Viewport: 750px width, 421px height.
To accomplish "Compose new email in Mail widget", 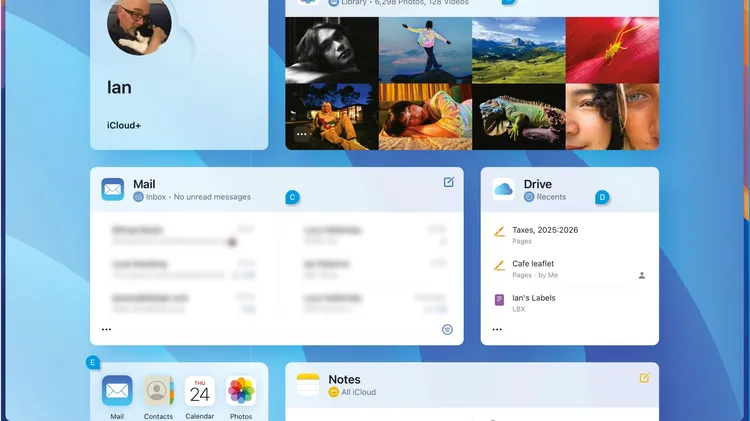I will click(x=449, y=182).
